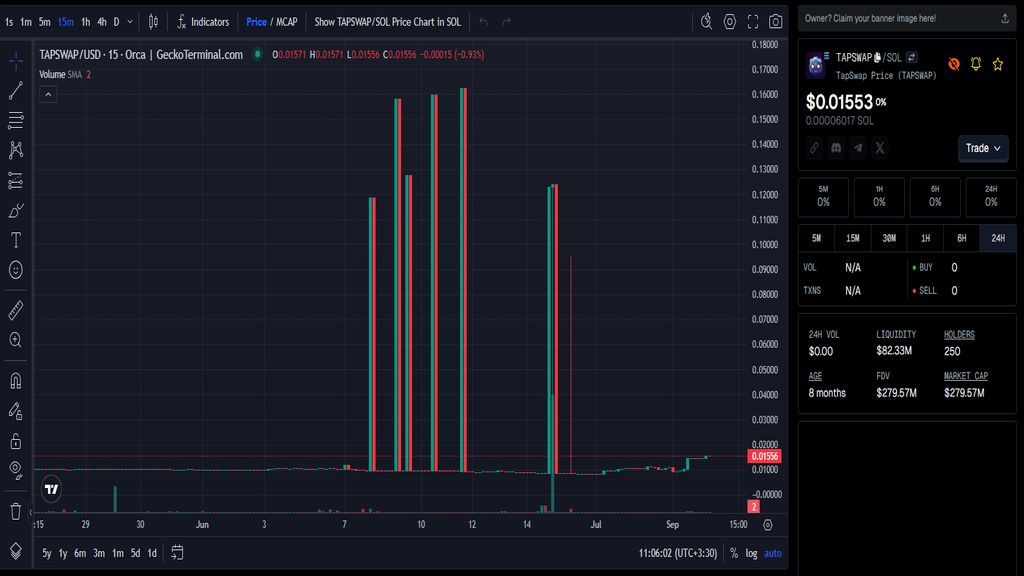Toggle log scale
Screen dimensions: 1024x576
(x=752, y=553)
